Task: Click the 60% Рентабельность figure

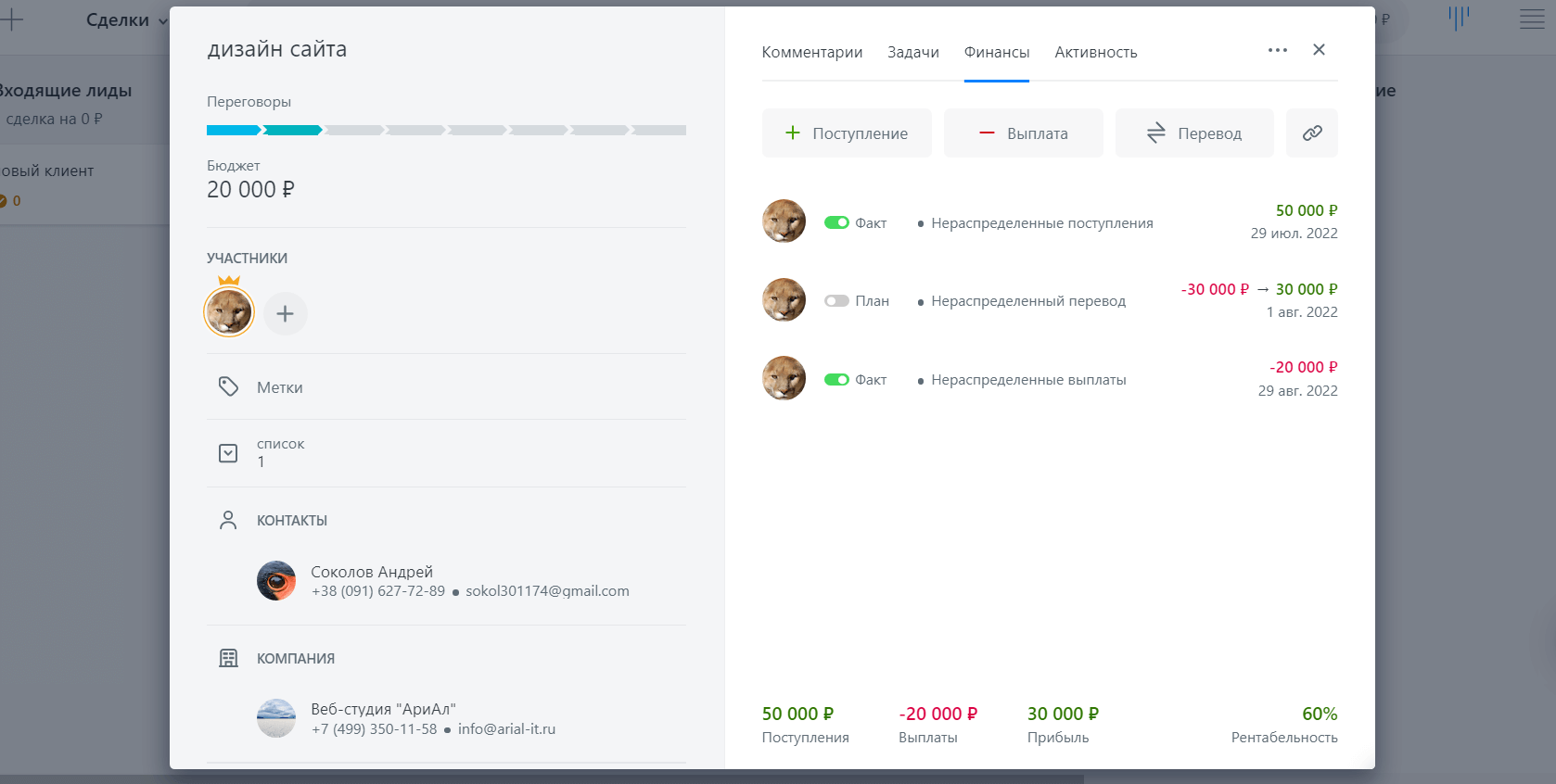Action: [1320, 714]
